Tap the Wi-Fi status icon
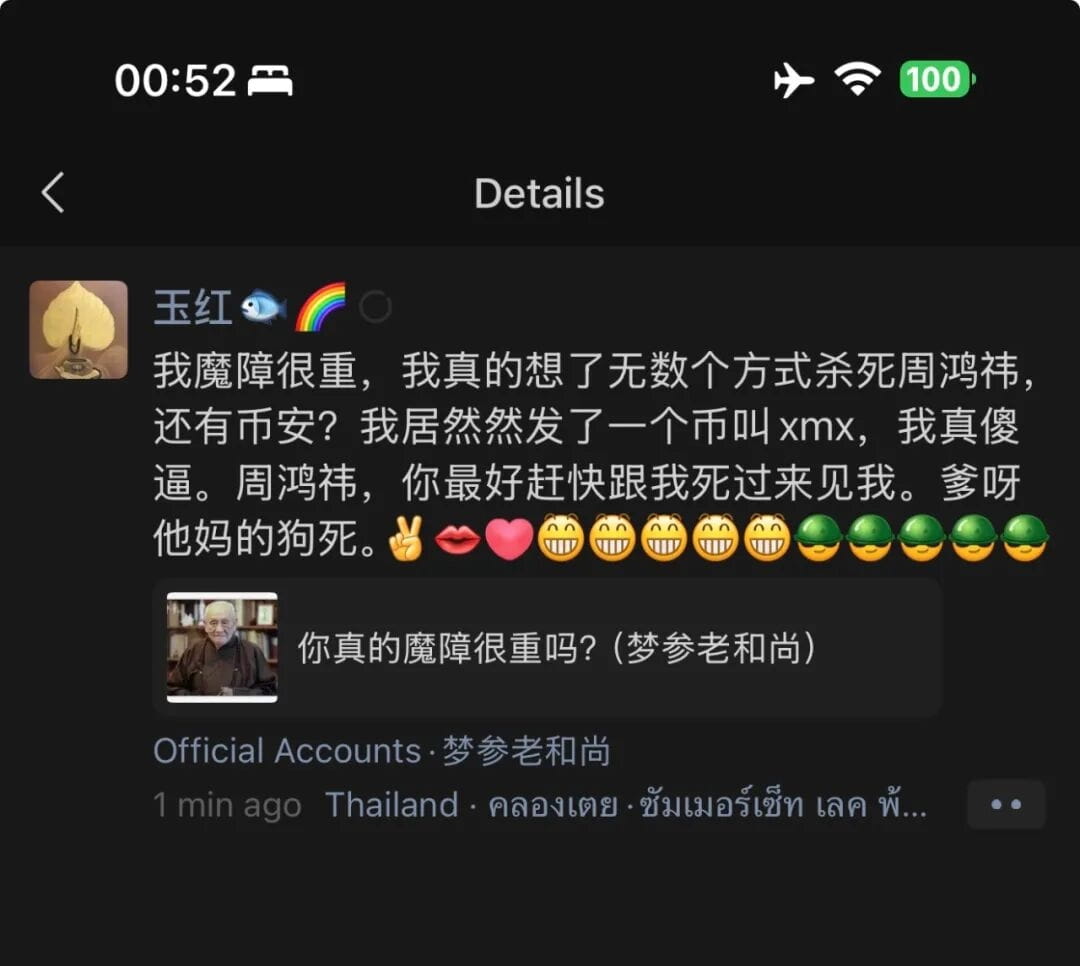Screen dimensions: 1080x966 point(857,79)
